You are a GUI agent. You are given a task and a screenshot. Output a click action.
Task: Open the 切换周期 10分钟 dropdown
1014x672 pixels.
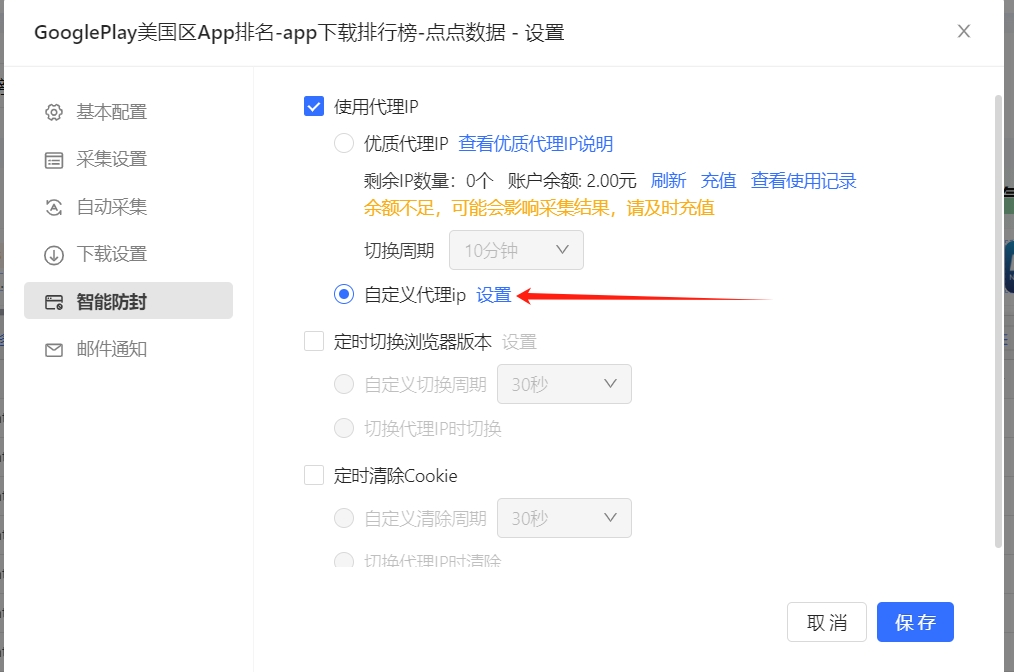pos(516,250)
